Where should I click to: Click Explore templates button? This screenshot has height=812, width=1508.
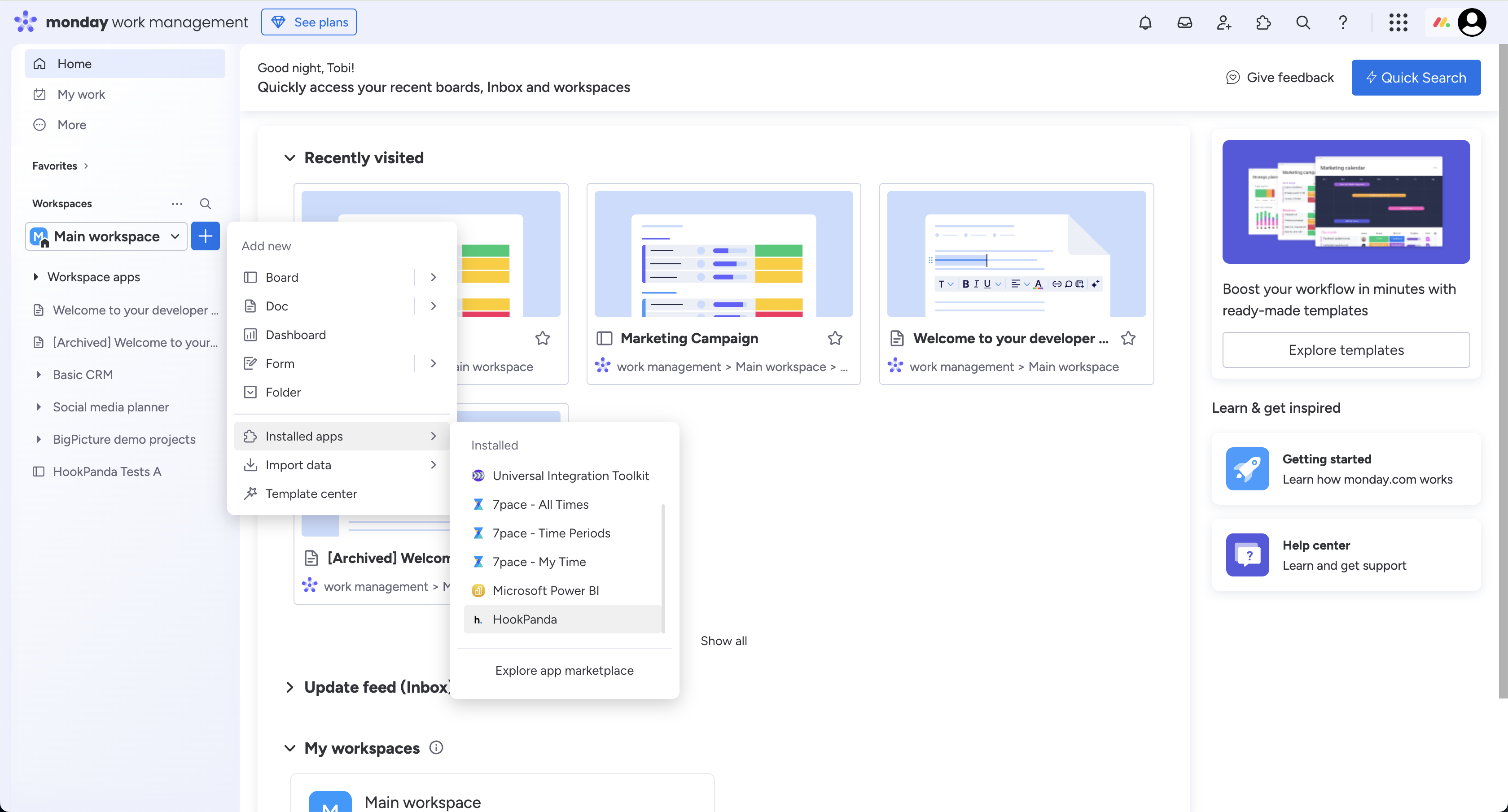click(x=1346, y=350)
